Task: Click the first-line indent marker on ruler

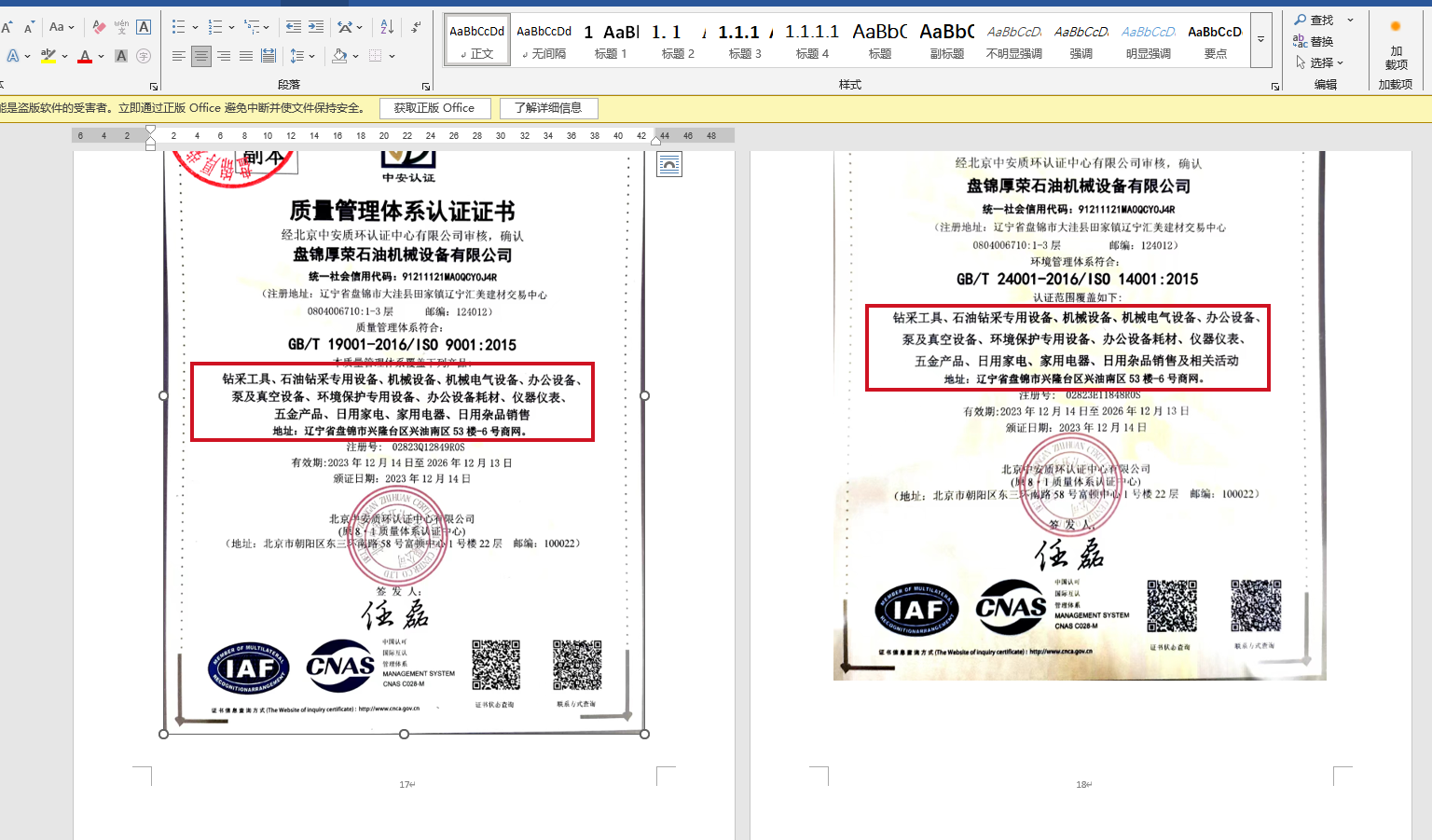Action: (x=150, y=130)
